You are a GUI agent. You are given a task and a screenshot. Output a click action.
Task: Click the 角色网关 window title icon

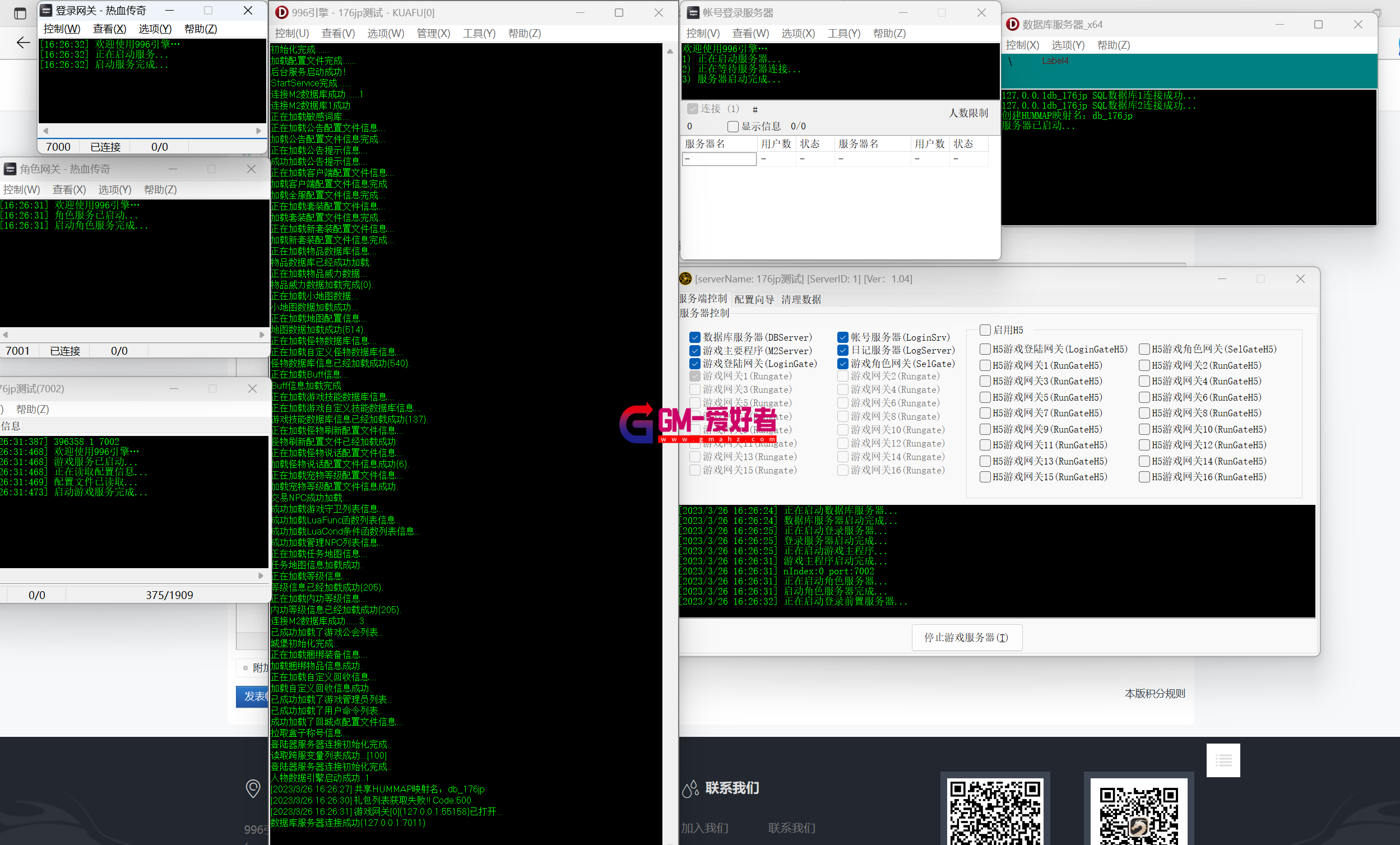pyautogui.click(x=10, y=169)
